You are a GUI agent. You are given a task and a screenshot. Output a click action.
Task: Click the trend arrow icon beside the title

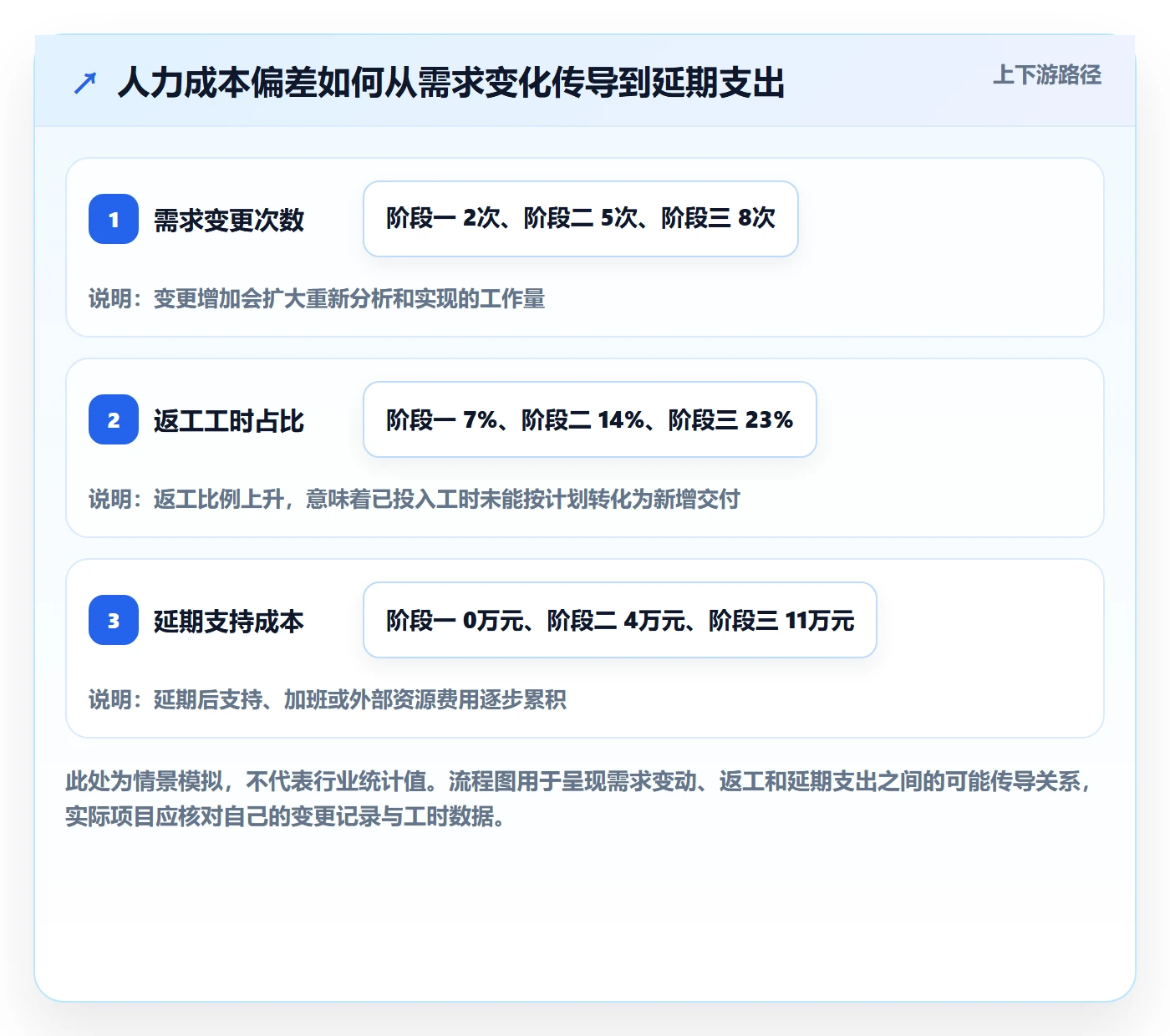point(84,83)
